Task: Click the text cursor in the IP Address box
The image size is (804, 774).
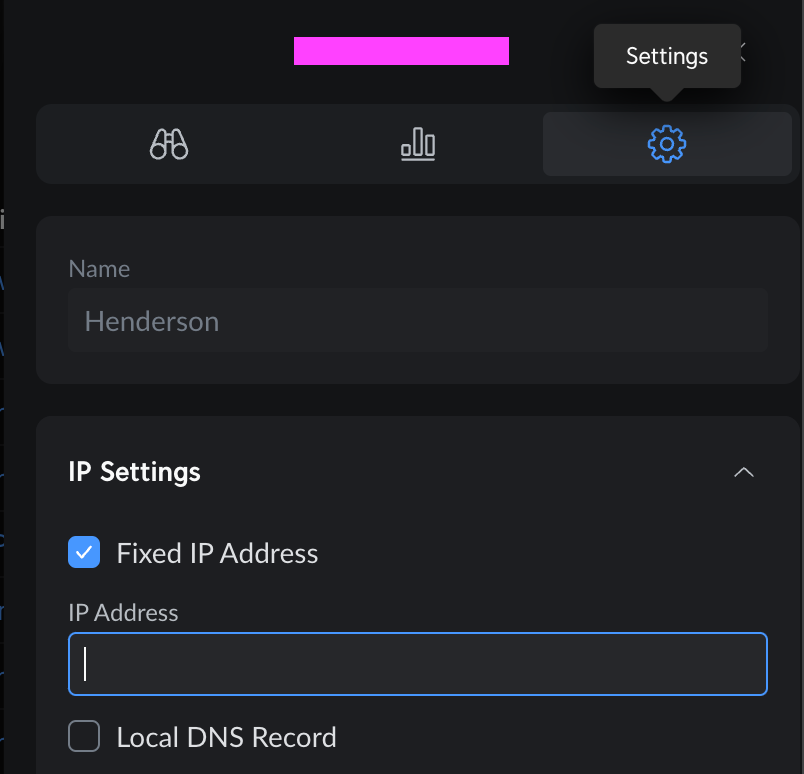Action: tap(86, 664)
